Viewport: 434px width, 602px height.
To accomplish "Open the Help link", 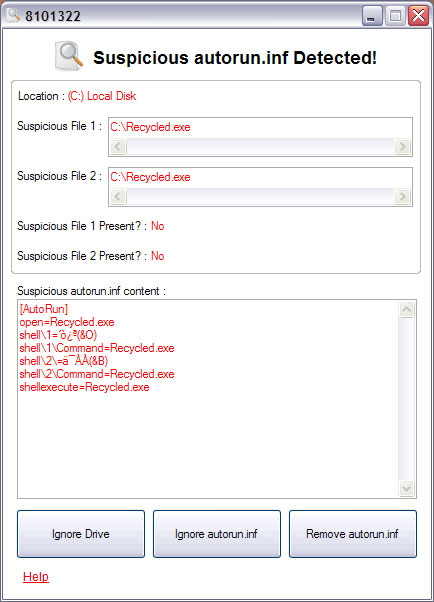I will point(36,577).
